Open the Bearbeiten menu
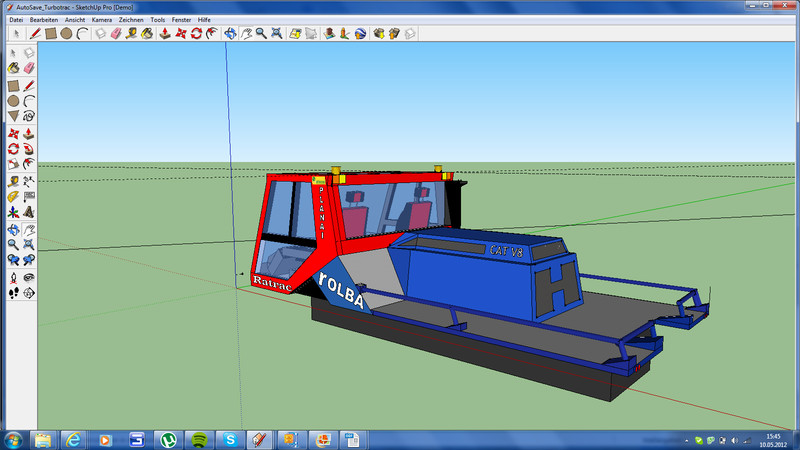 (44, 20)
